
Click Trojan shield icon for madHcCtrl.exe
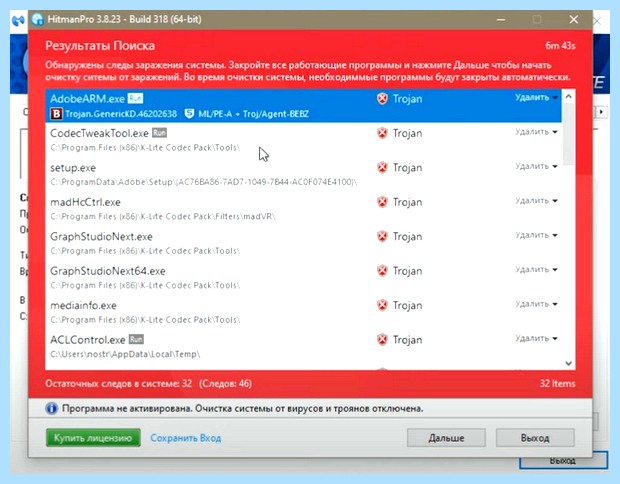point(382,202)
